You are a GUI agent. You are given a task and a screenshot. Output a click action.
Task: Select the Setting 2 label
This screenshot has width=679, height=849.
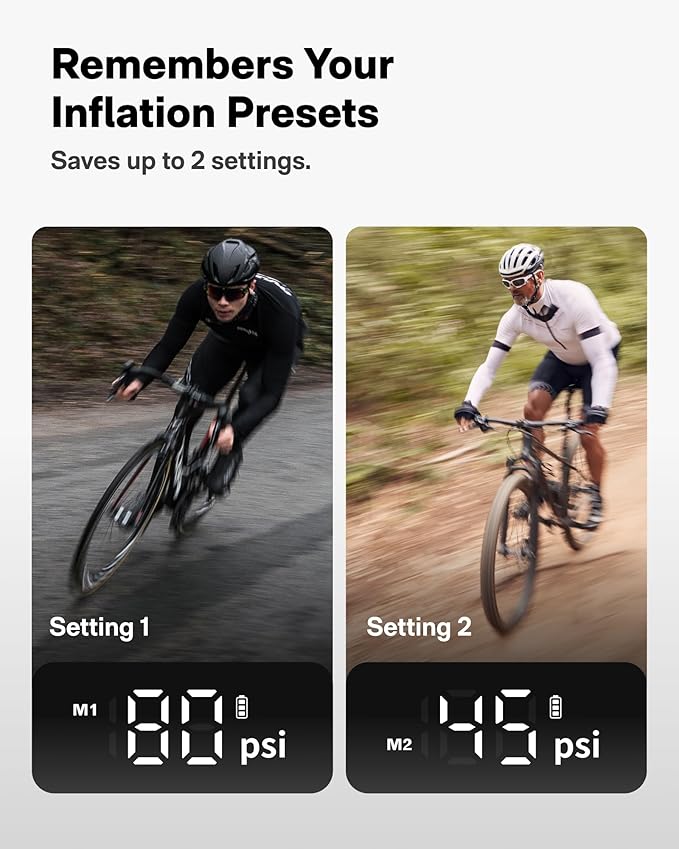[418, 627]
